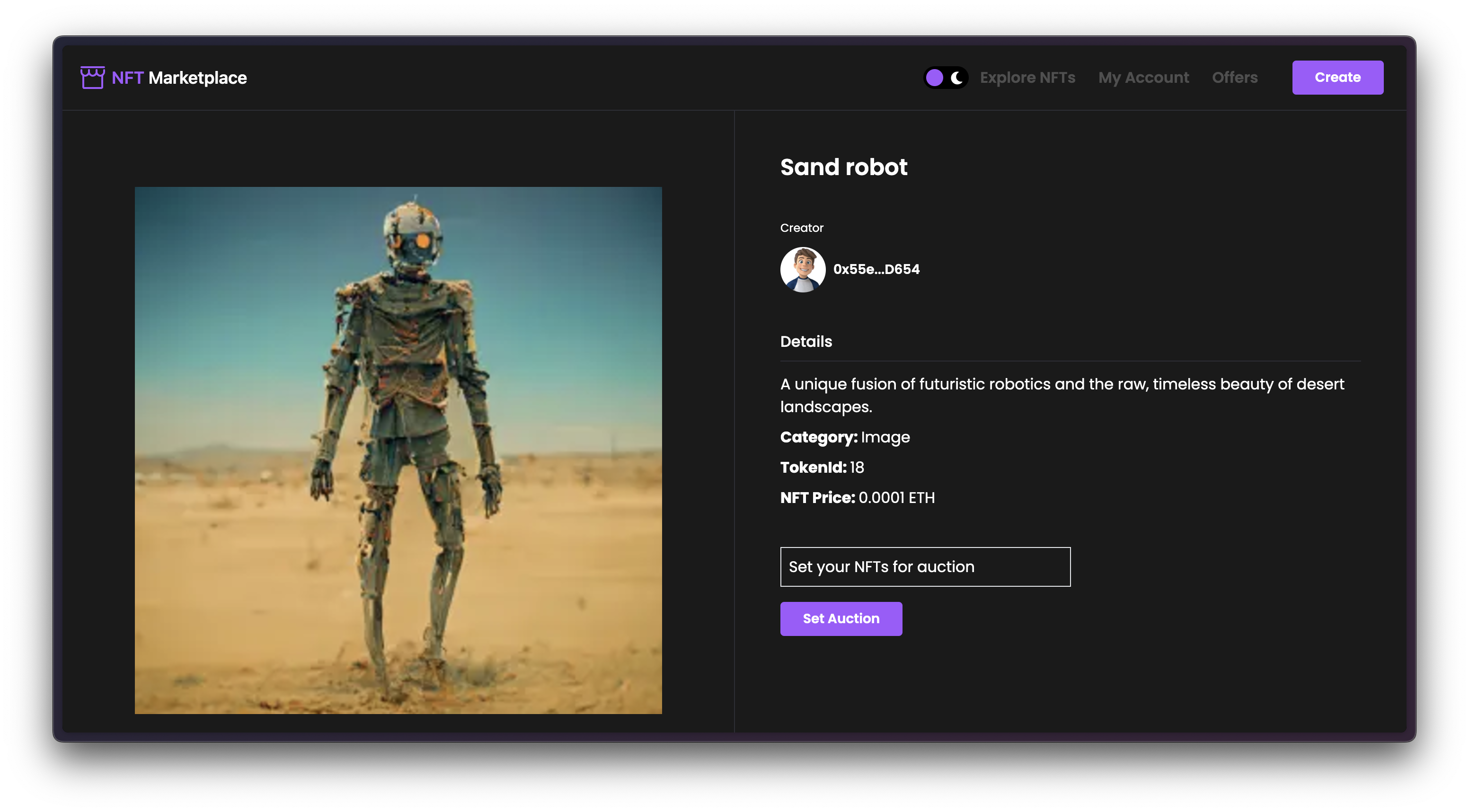This screenshot has width=1469, height=812.
Task: Click the NFT Marketplace brand text
Action: pyautogui.click(x=179, y=78)
